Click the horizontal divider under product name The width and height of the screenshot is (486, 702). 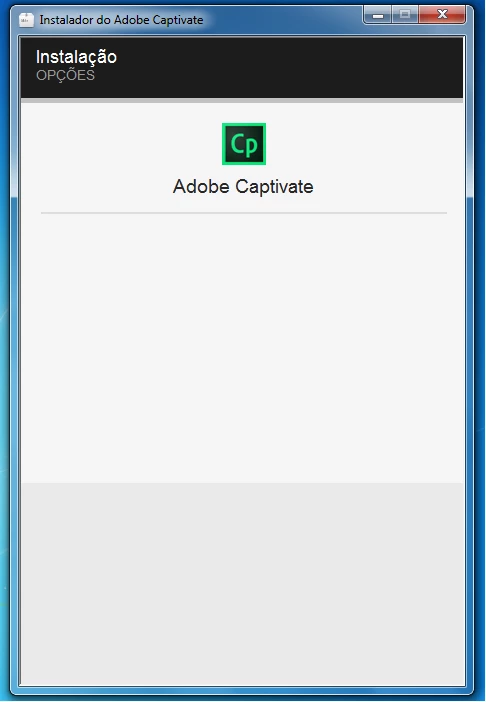point(244,213)
